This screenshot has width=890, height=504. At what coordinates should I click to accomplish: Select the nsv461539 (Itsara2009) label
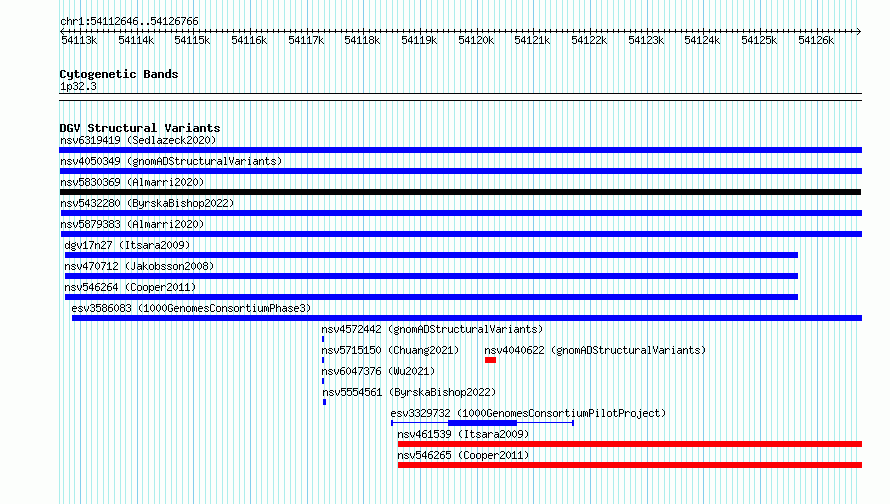click(x=463, y=434)
